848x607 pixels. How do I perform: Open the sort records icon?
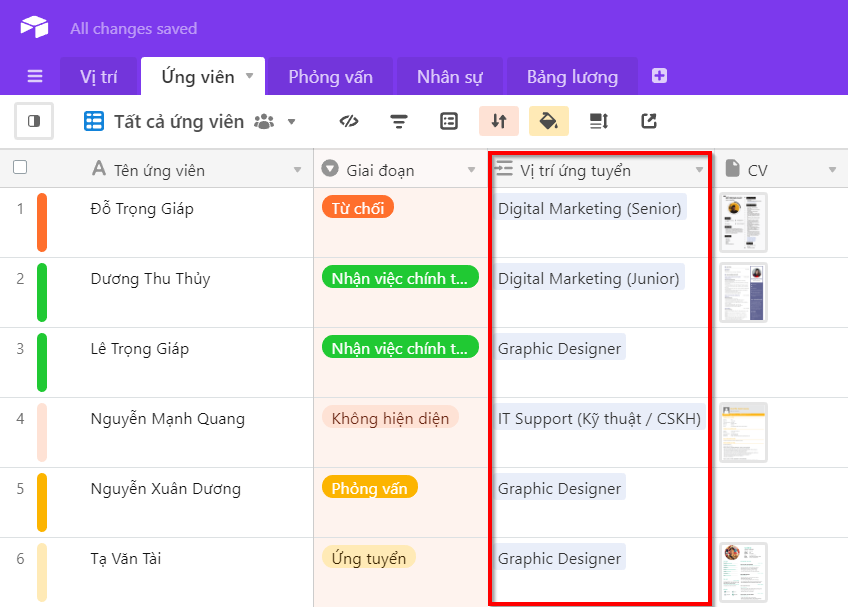click(x=499, y=121)
